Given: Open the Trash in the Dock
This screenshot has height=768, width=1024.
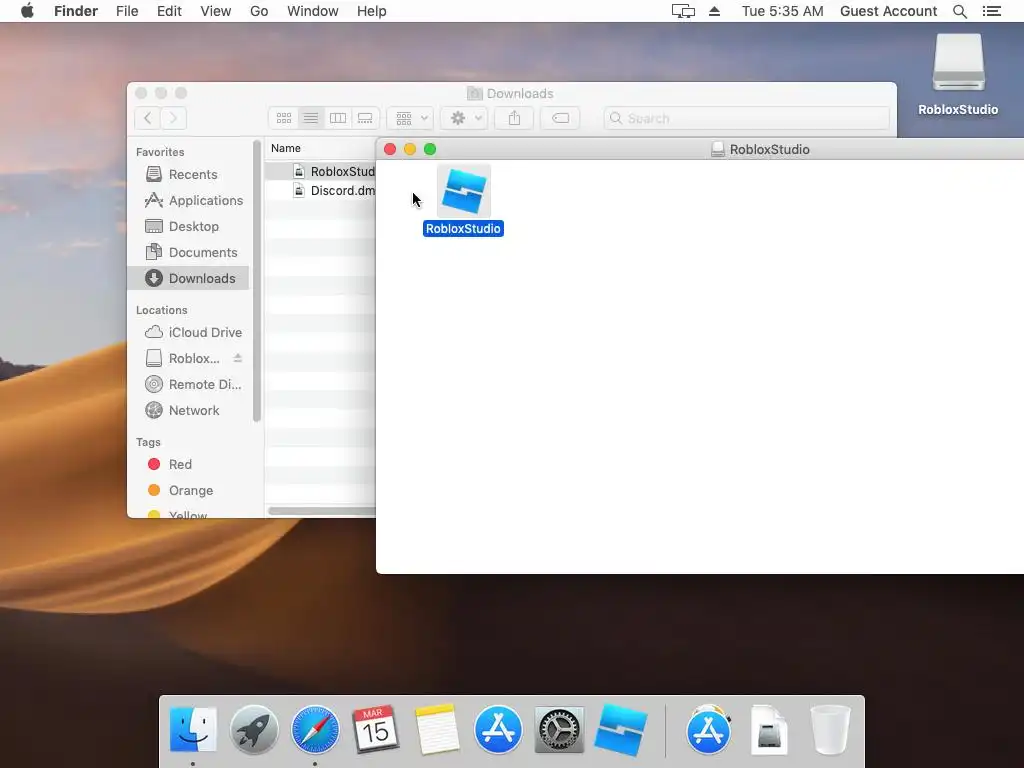Looking at the screenshot, I should pyautogui.click(x=830, y=729).
